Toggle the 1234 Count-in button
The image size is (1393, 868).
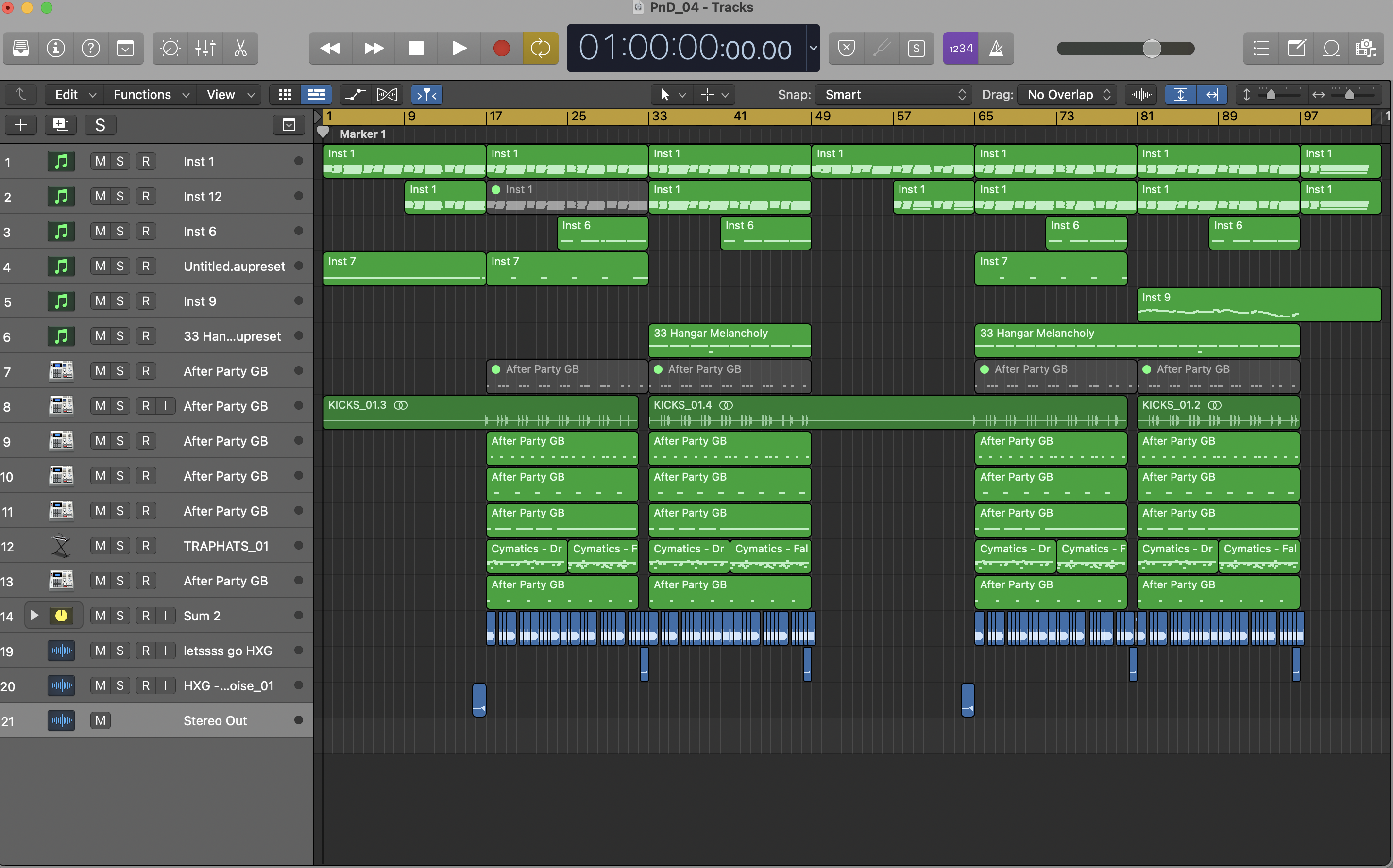point(961,48)
